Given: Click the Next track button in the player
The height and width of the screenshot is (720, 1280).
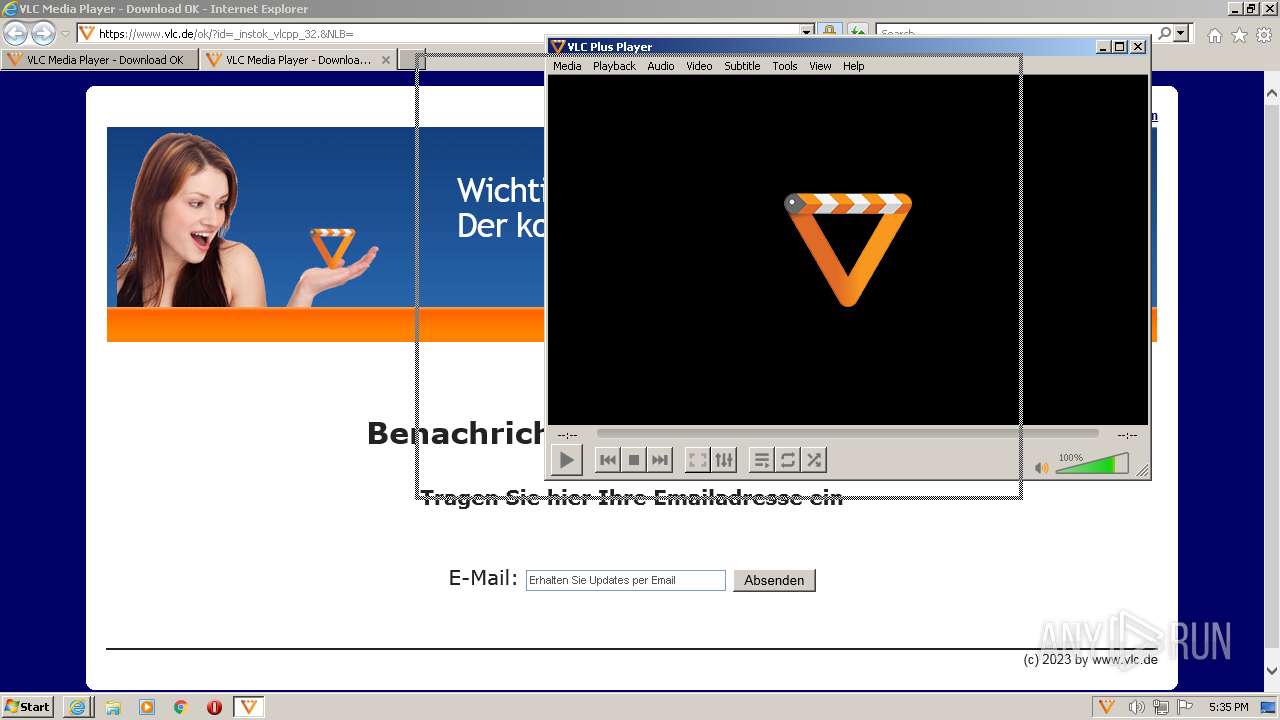Looking at the screenshot, I should click(660, 460).
